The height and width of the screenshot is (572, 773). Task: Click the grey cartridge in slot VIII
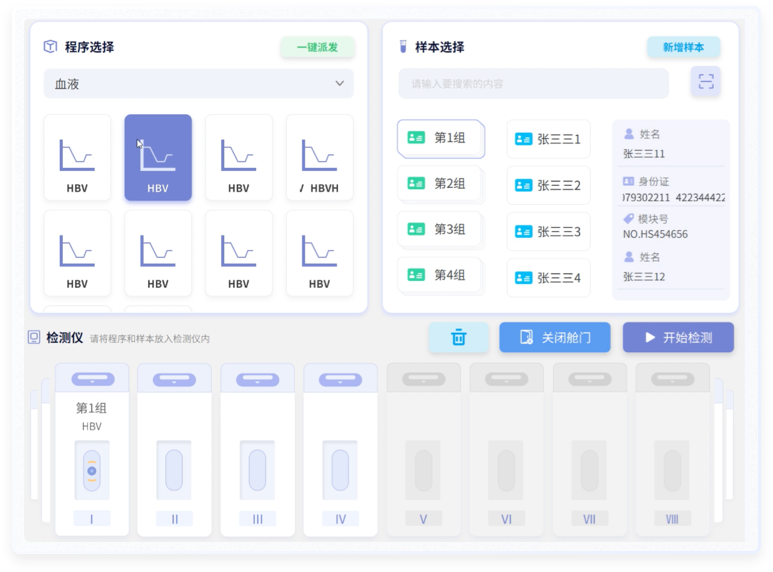pyautogui.click(x=672, y=470)
